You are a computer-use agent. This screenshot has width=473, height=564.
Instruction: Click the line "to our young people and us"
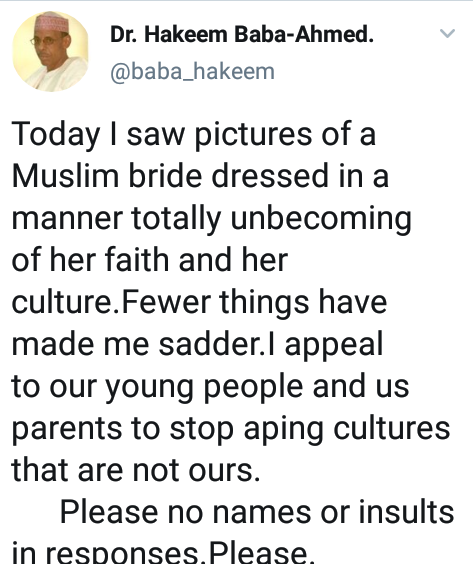click(210, 387)
